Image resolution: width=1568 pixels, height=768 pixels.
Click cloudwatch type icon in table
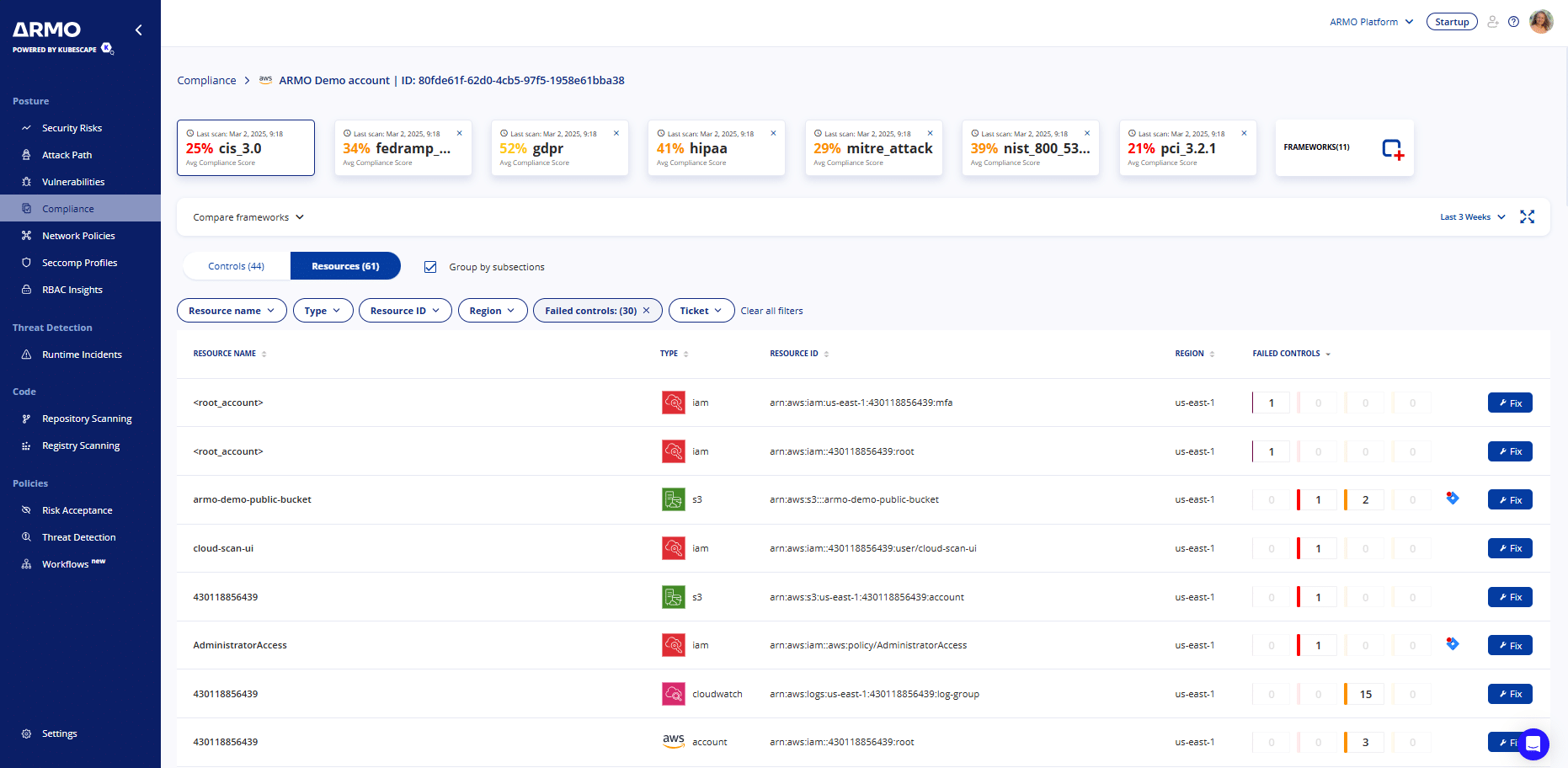click(673, 694)
